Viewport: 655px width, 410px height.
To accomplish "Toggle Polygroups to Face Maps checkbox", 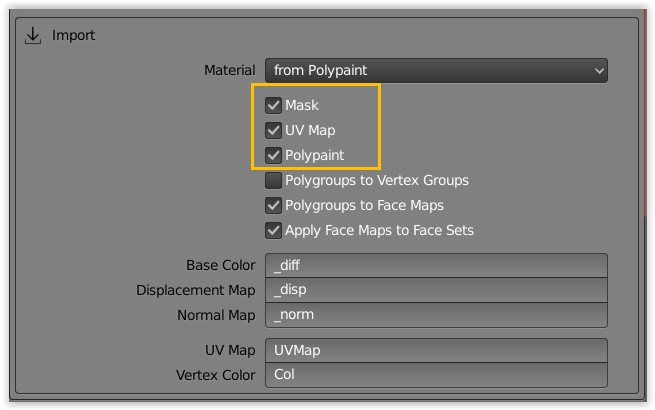I will 273,206.
